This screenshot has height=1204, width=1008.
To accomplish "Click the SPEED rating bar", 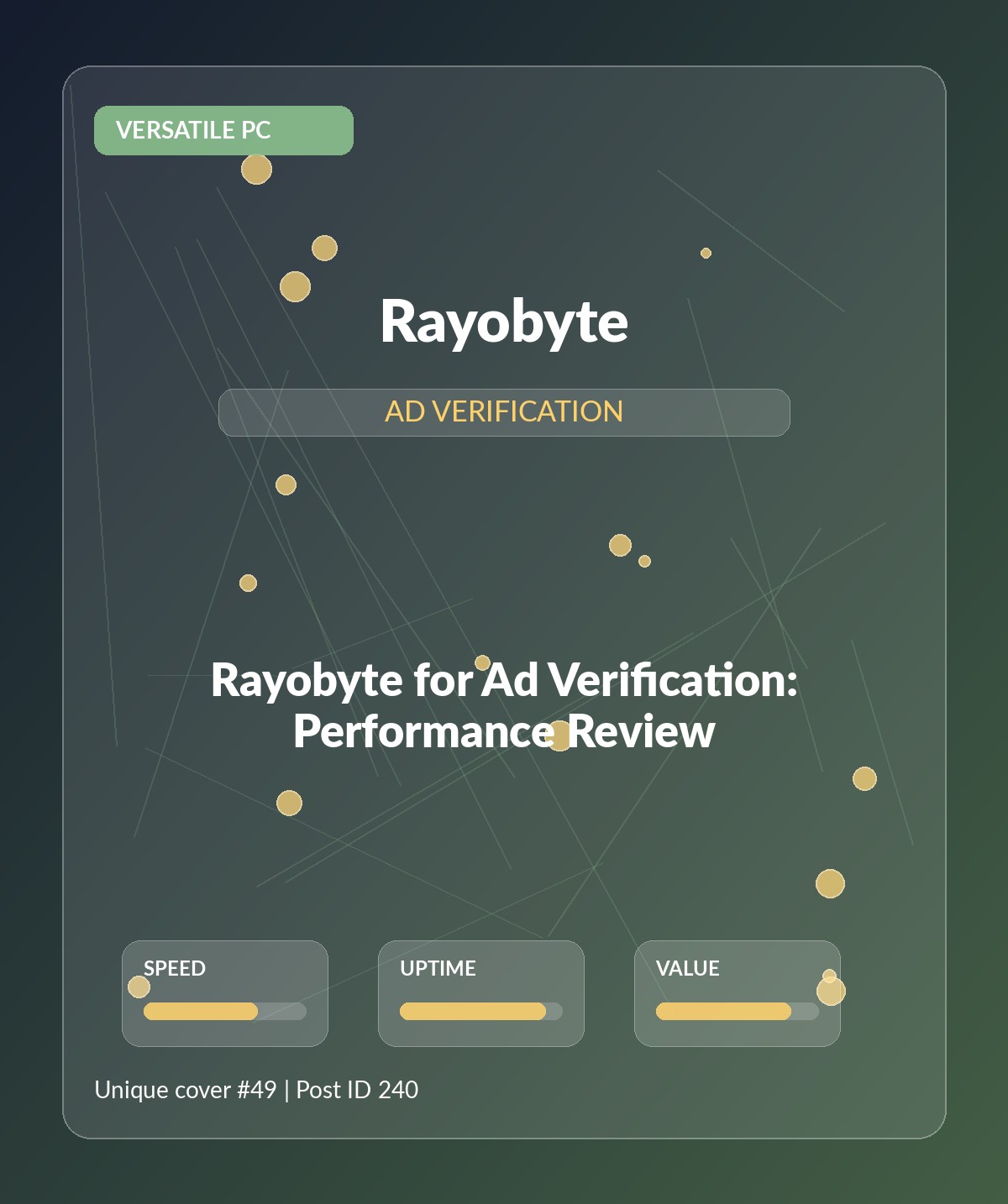I will click(225, 1011).
